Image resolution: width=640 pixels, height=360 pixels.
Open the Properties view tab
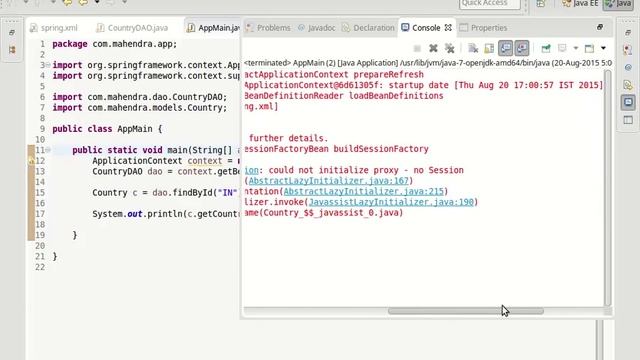484,28
